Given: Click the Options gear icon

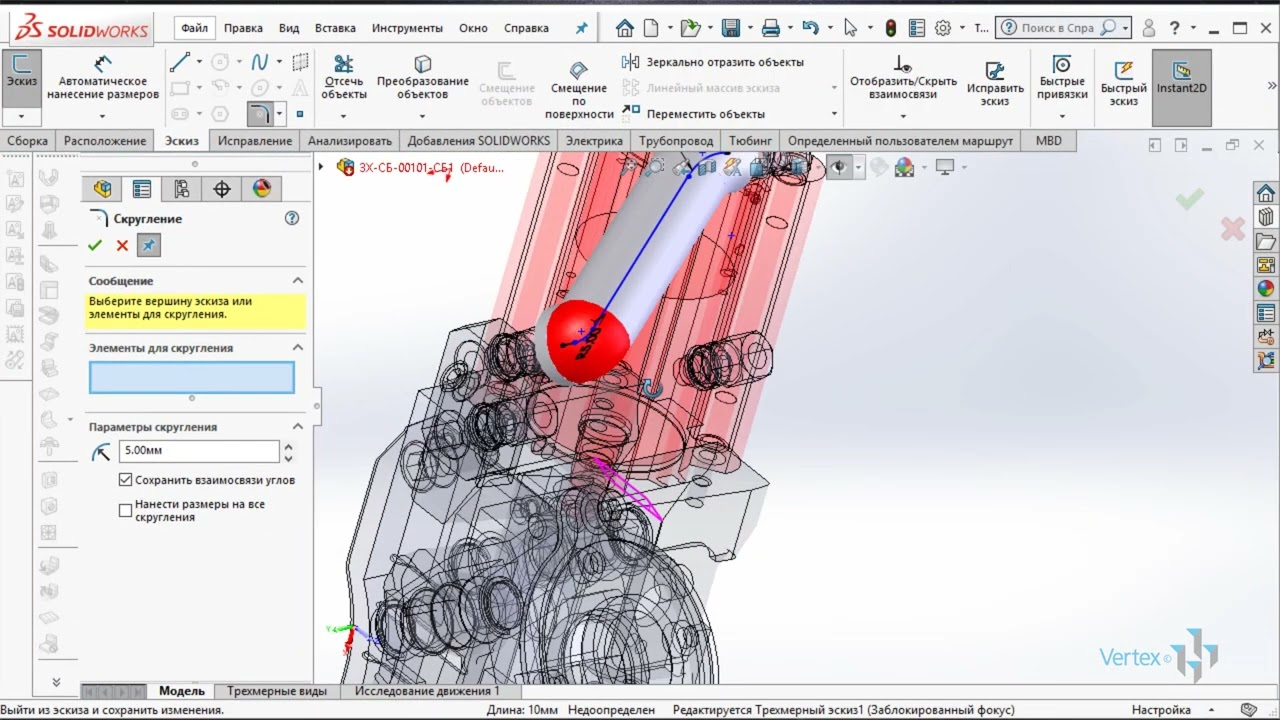Looking at the screenshot, I should click(943, 28).
